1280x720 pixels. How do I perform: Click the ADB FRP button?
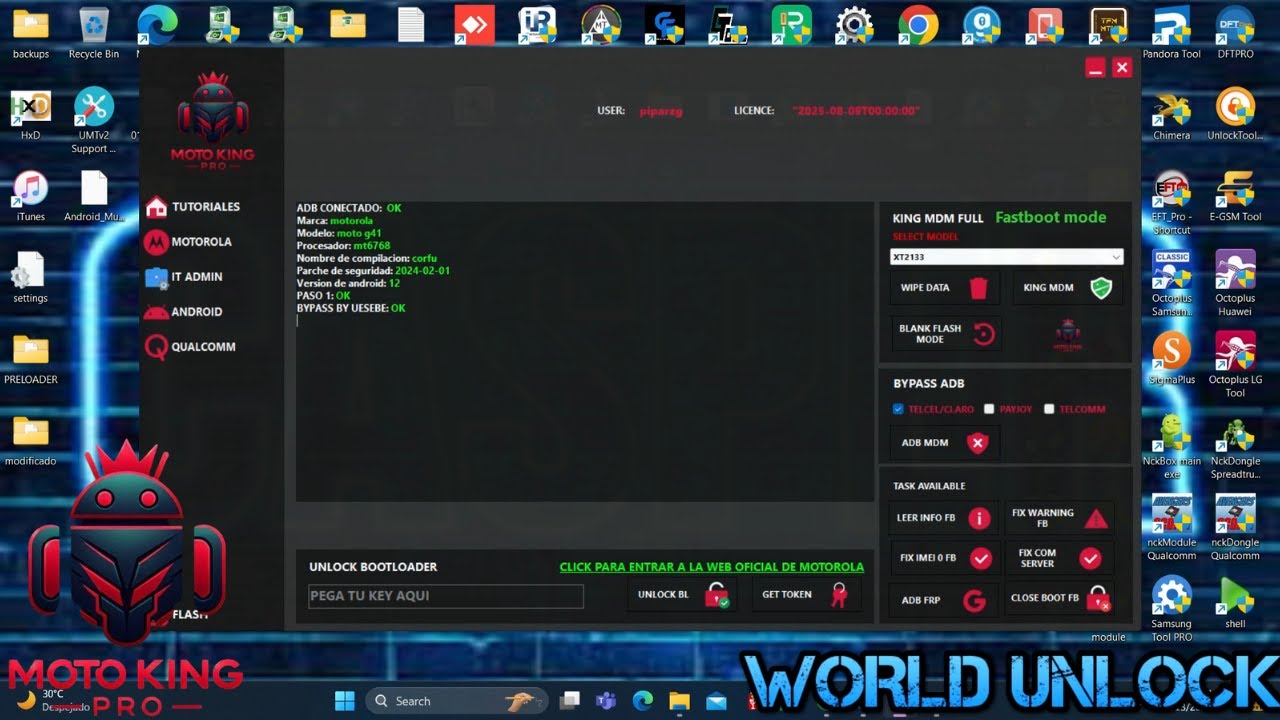coord(944,599)
